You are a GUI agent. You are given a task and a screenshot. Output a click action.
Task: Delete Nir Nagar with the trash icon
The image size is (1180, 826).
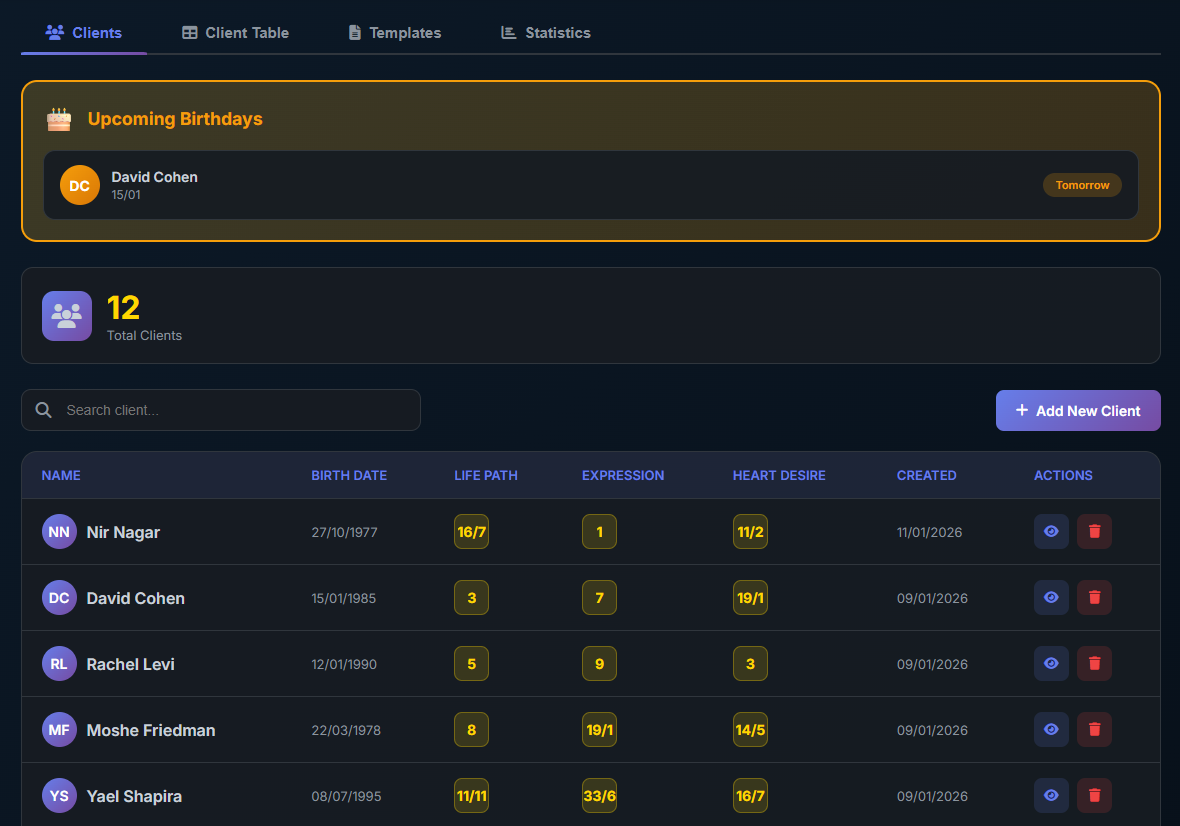click(x=1094, y=532)
